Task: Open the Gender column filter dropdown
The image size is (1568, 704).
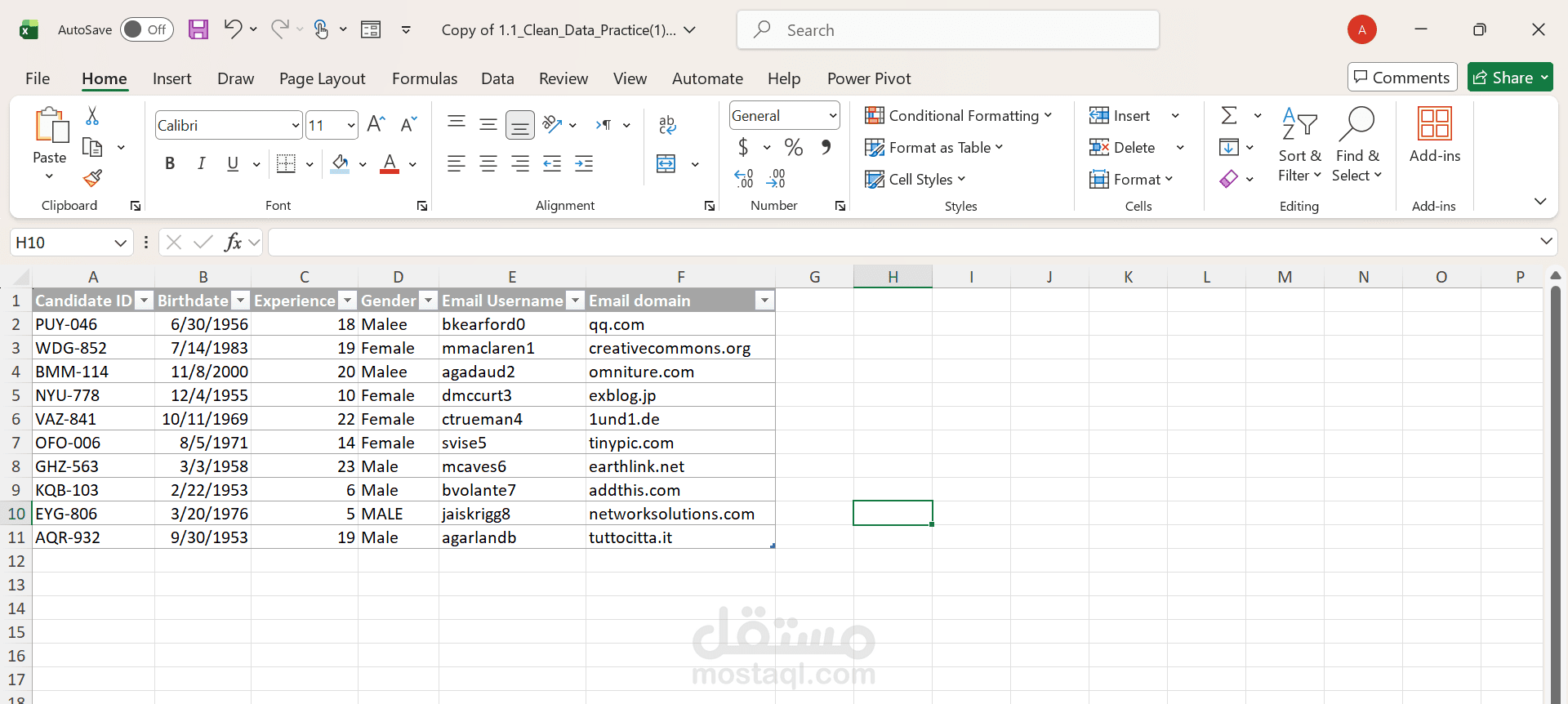Action: point(429,301)
